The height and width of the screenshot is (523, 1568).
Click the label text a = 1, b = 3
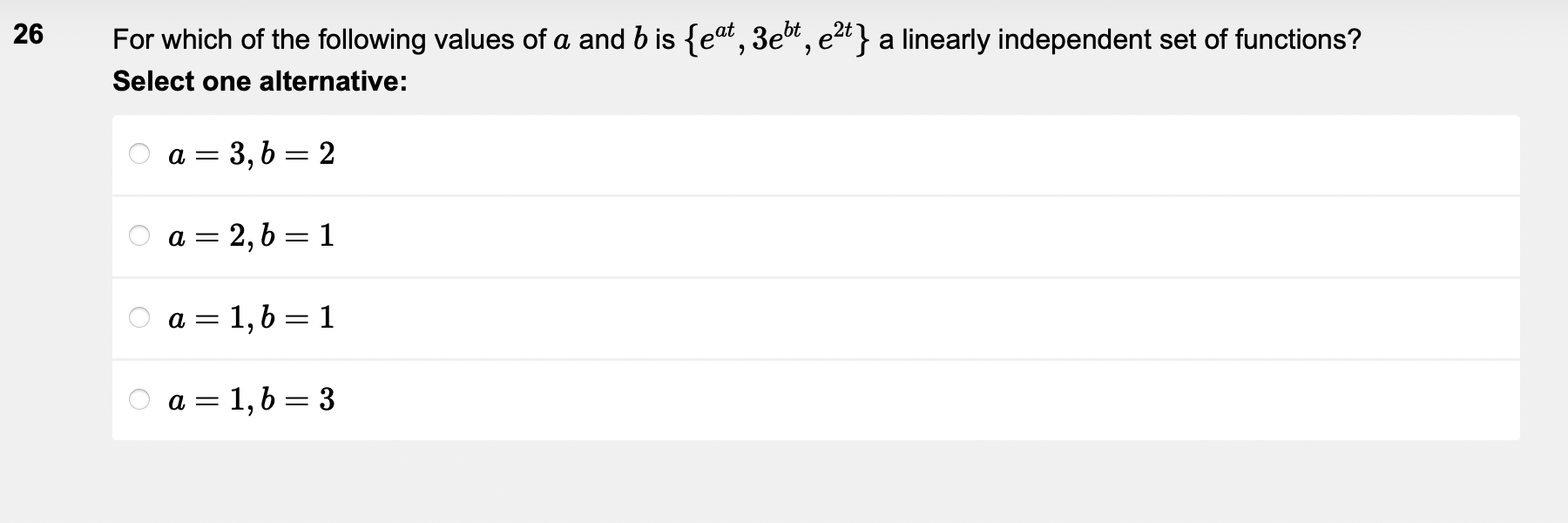pyautogui.click(x=250, y=399)
